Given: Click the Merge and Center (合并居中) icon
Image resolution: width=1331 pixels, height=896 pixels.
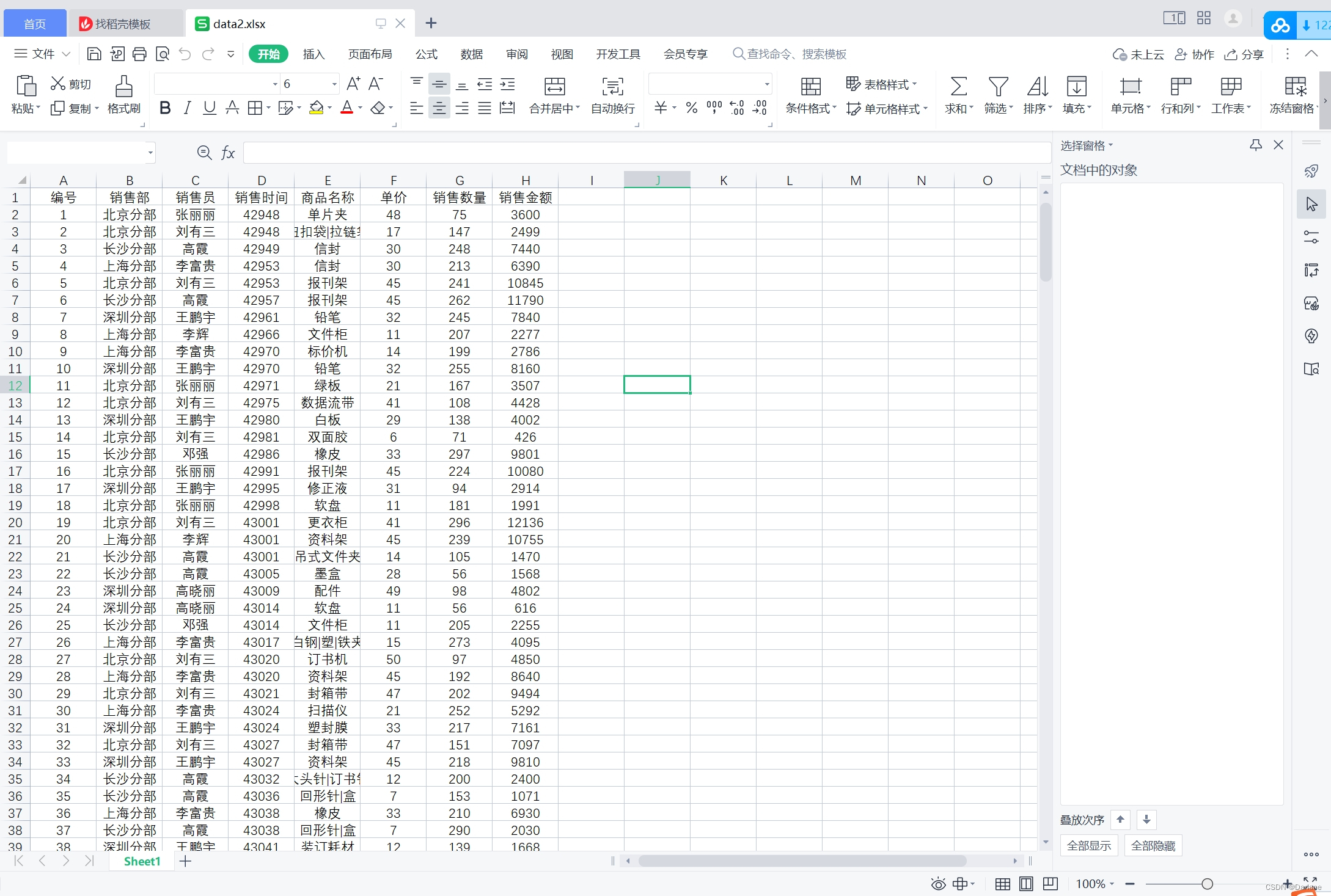Looking at the screenshot, I should tap(554, 87).
